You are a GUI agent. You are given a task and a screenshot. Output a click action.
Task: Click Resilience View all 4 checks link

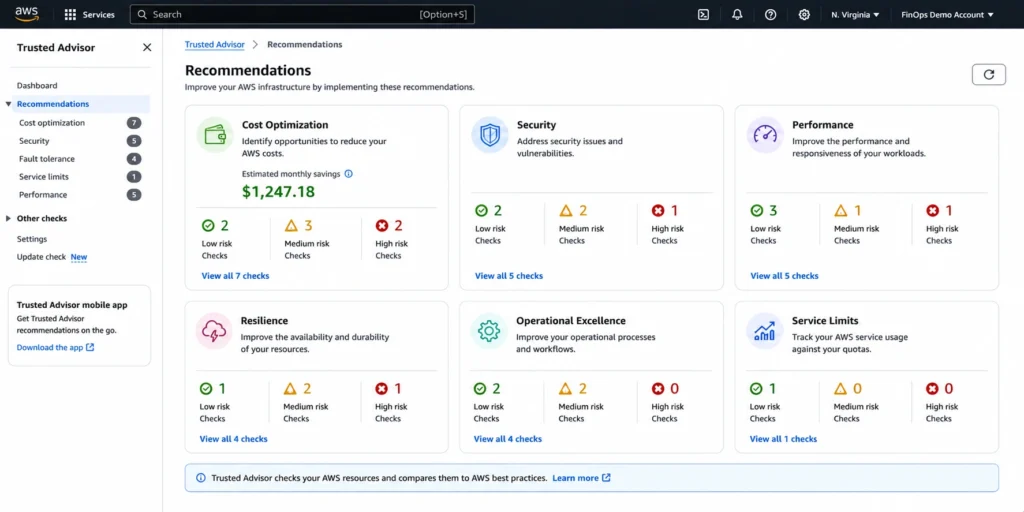pos(234,439)
